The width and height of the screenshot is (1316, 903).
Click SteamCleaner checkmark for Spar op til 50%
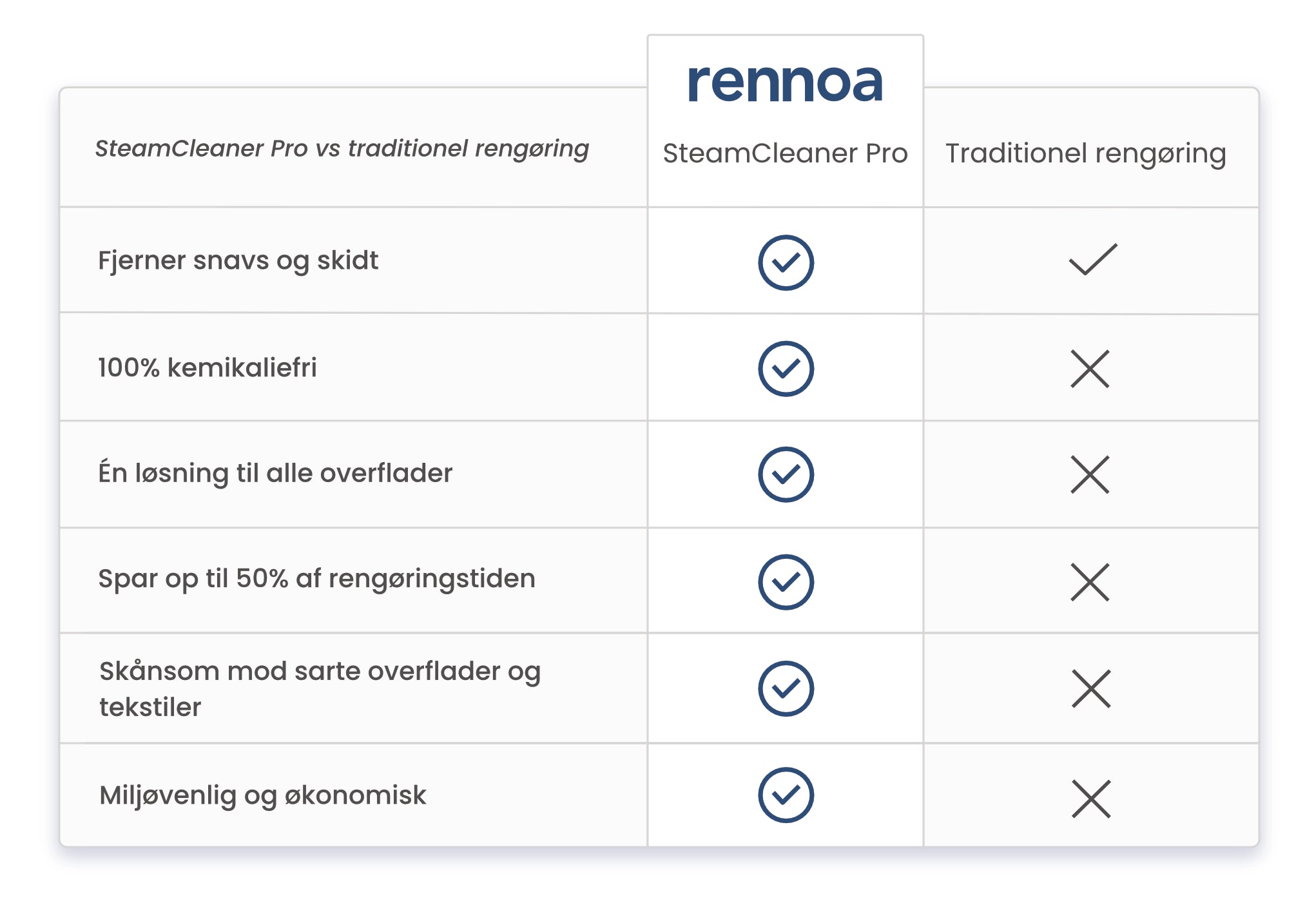click(x=786, y=581)
